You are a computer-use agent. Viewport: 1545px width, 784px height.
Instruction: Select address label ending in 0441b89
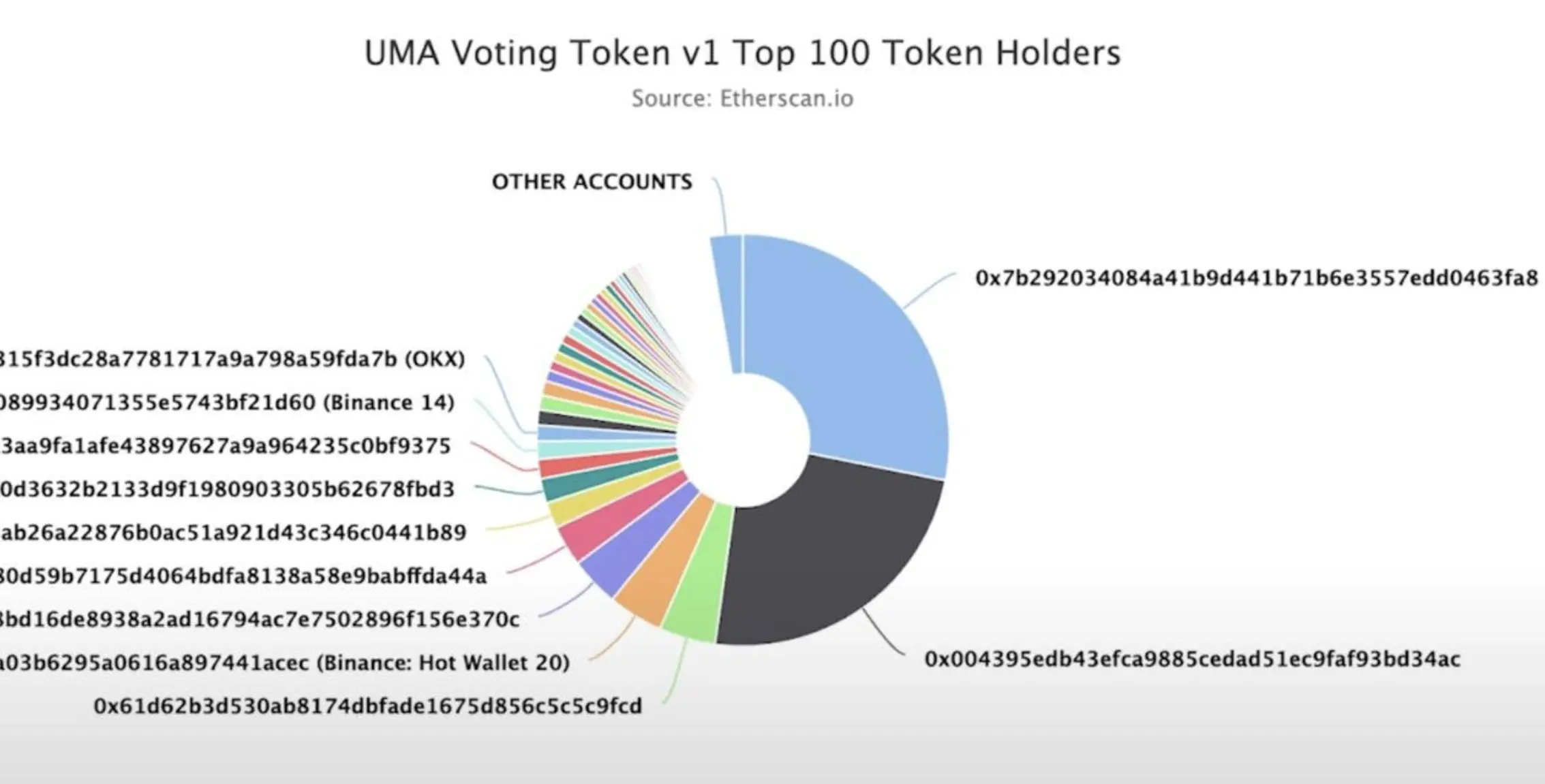[x=233, y=533]
